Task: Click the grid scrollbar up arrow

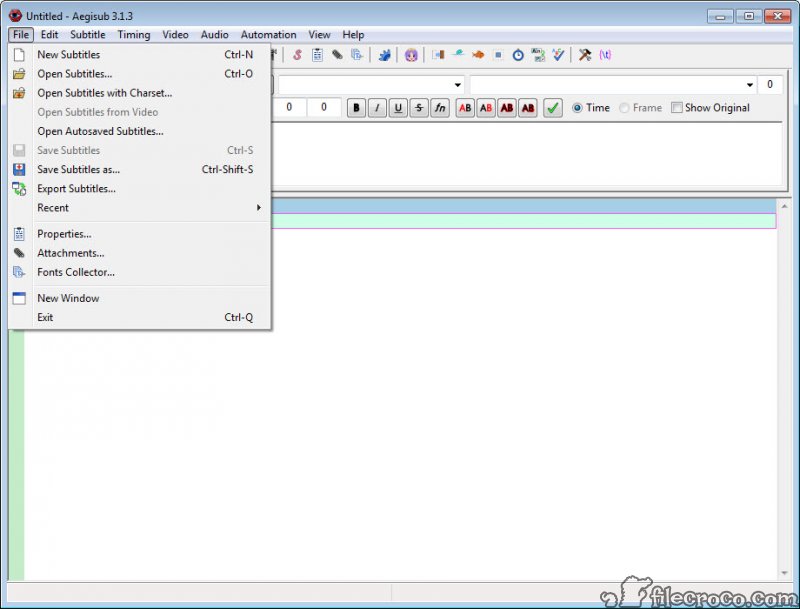Action: pos(784,207)
